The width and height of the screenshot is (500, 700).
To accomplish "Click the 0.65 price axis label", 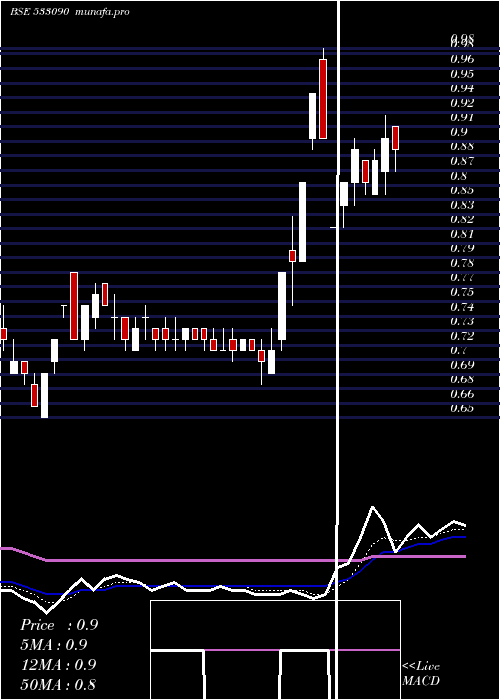I will pos(462,408).
